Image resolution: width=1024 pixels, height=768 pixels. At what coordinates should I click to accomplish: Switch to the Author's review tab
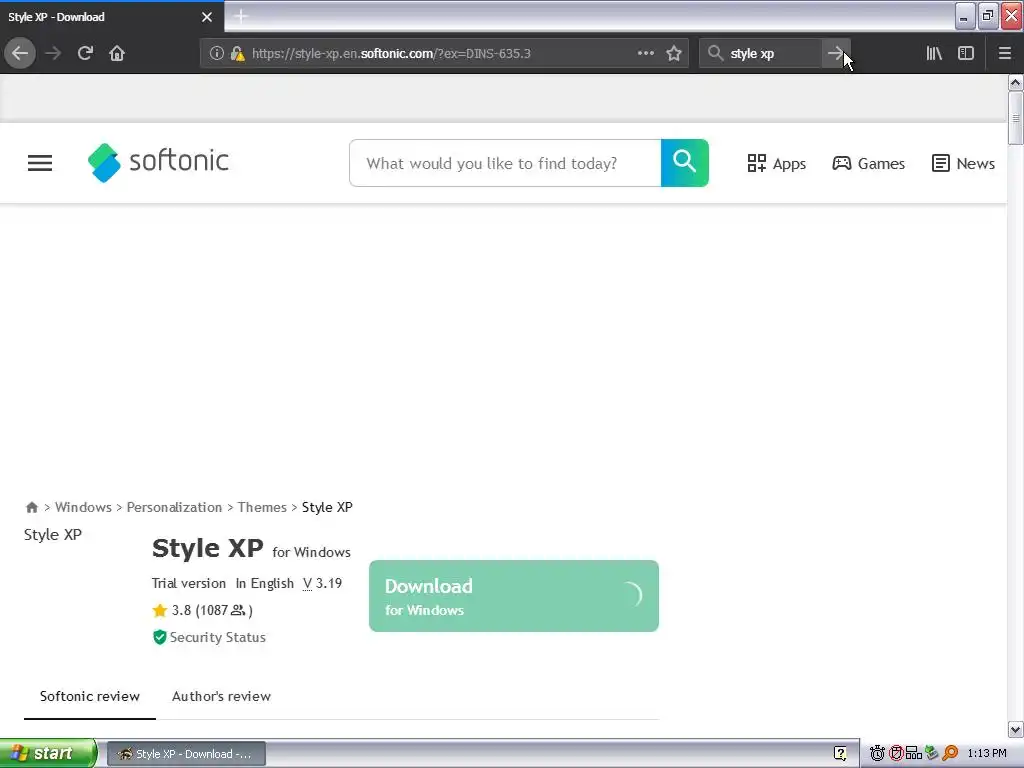[x=221, y=696]
